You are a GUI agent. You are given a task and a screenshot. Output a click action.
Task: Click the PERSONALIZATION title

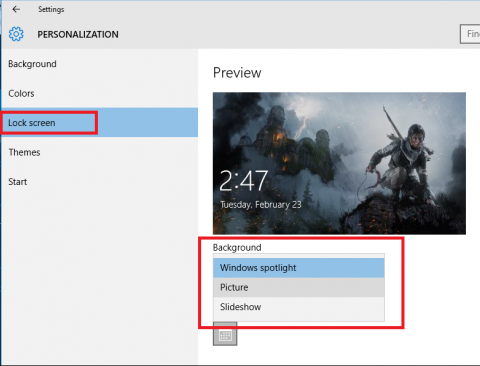[78, 34]
